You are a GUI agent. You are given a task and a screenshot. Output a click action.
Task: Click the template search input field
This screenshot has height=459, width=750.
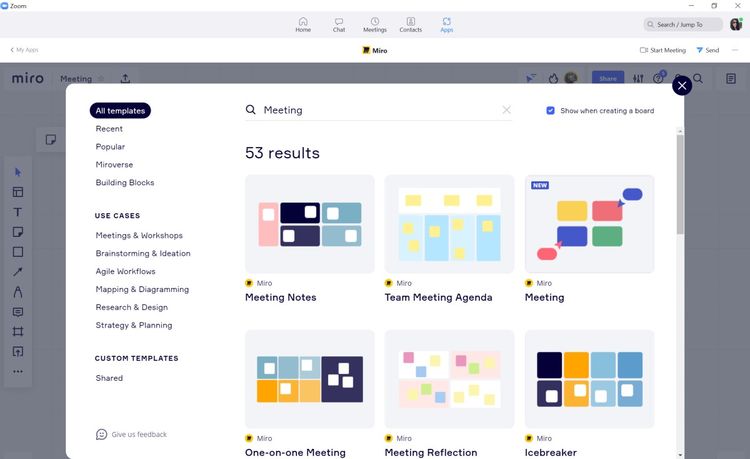(x=380, y=110)
